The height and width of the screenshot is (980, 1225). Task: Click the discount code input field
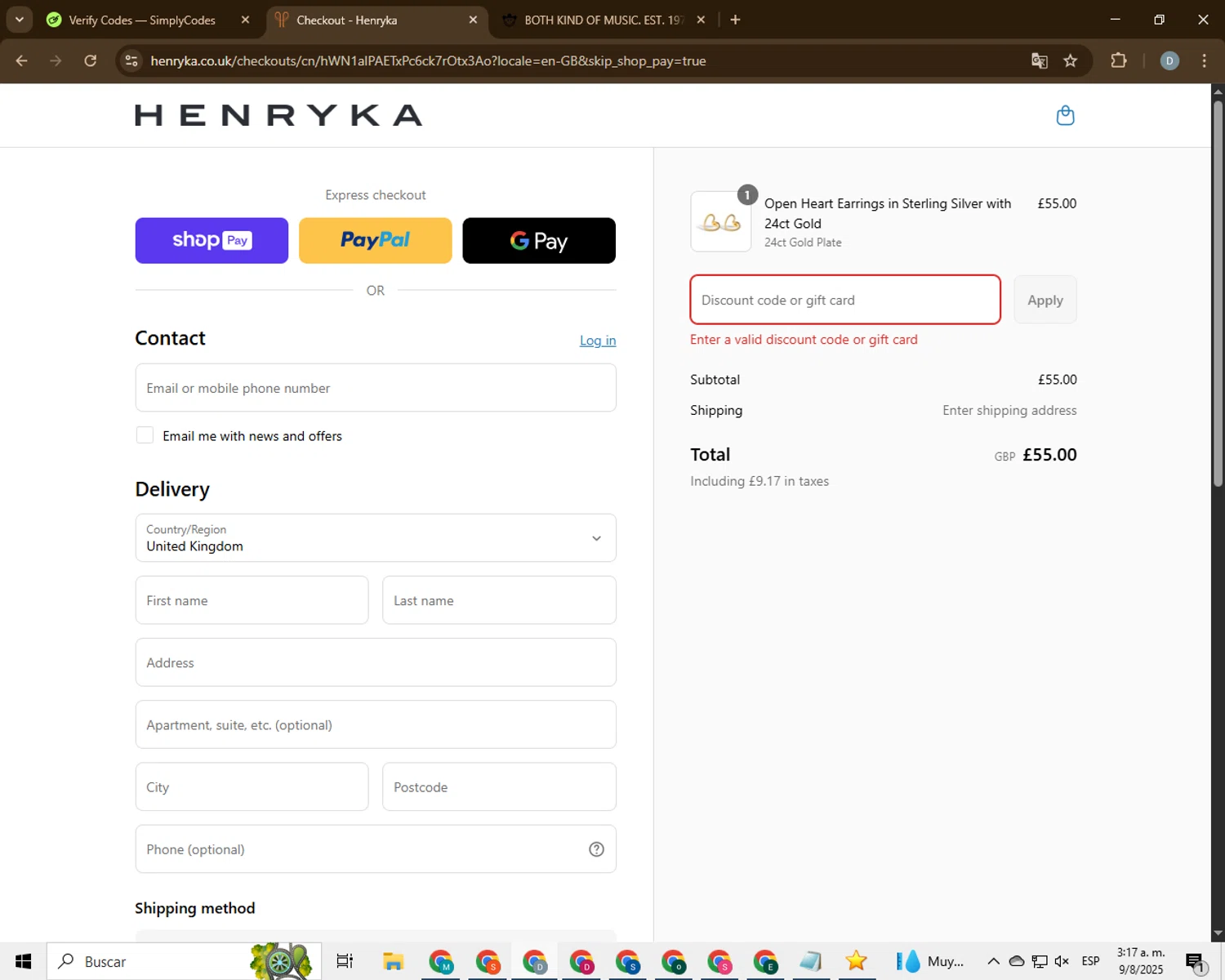(x=845, y=300)
